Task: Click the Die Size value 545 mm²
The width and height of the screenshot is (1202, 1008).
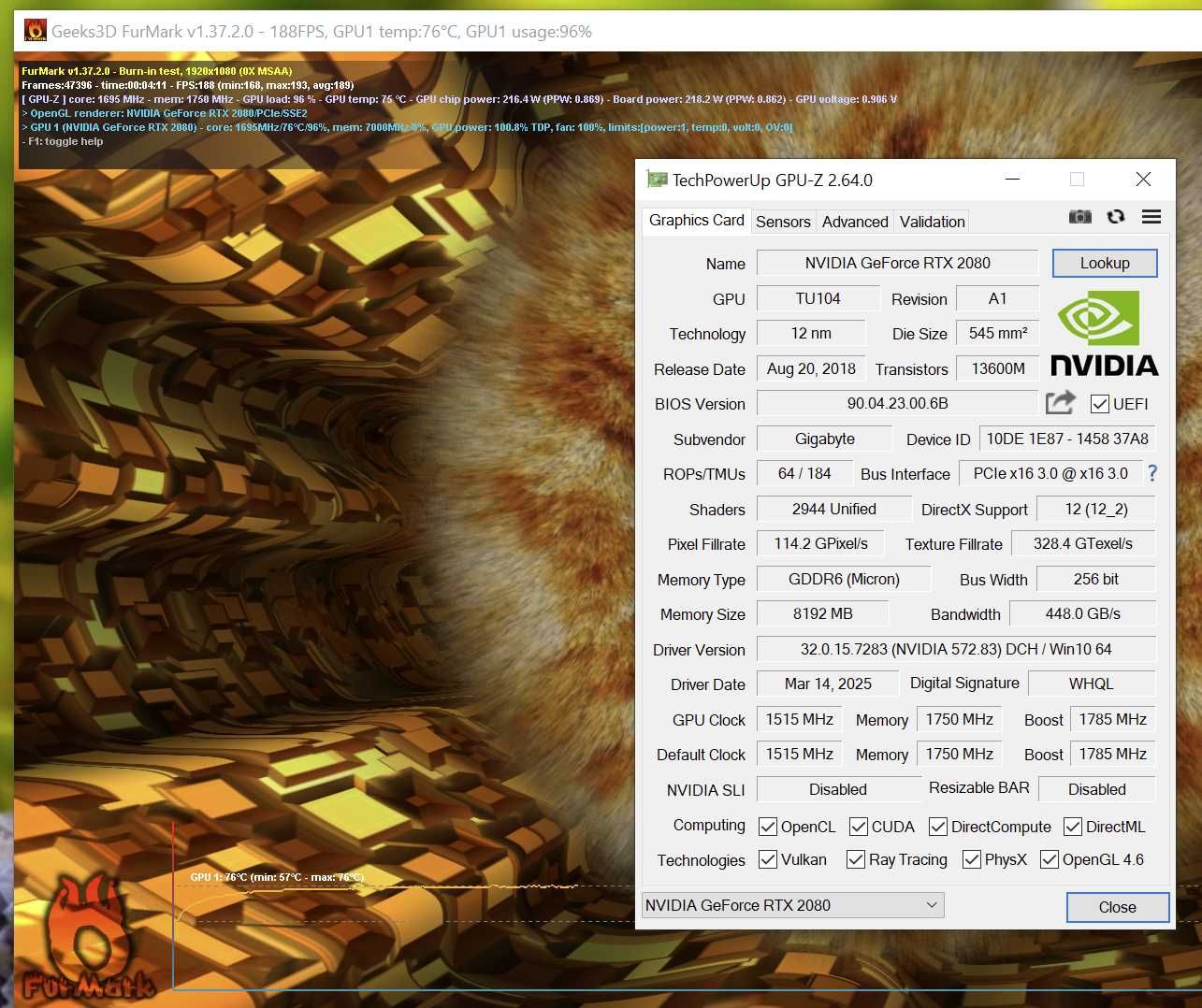Action: click(997, 333)
